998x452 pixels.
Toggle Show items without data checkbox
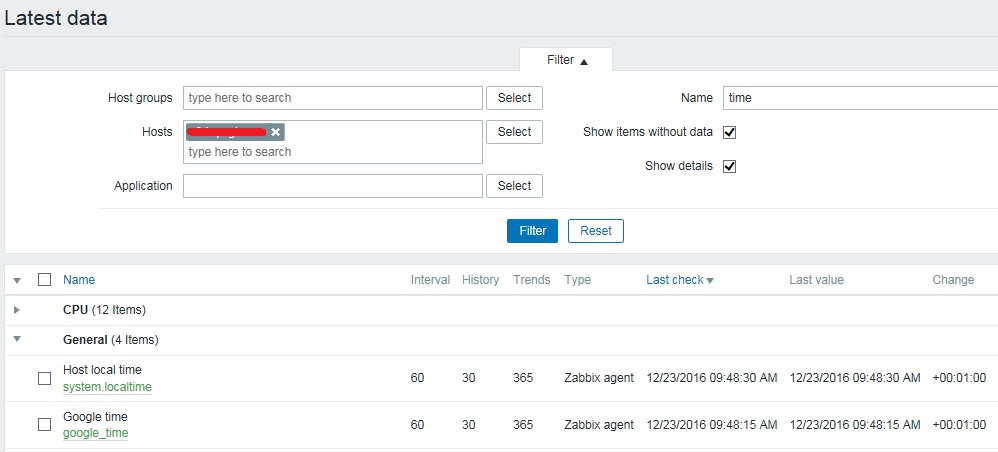point(729,132)
